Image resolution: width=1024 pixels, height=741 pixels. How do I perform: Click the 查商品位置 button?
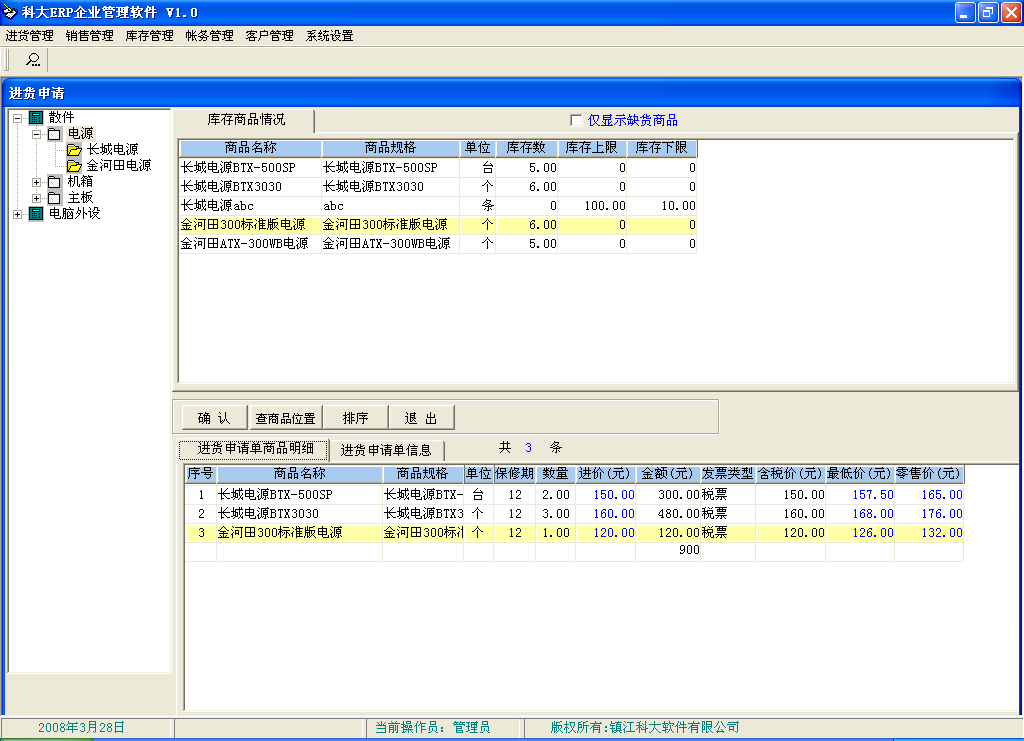[285, 418]
